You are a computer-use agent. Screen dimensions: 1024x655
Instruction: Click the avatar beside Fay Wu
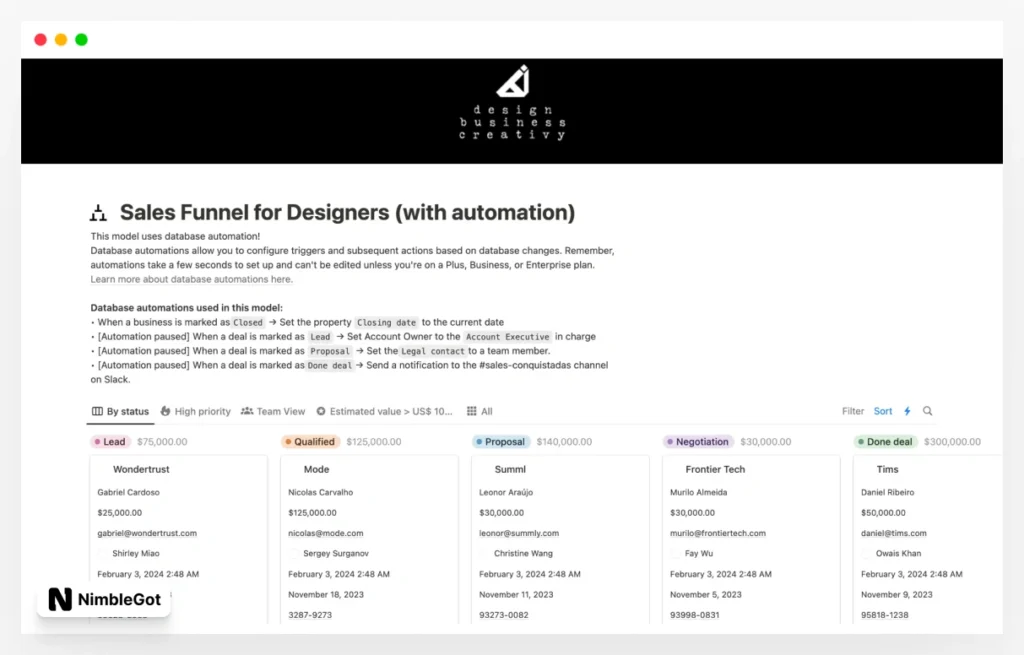(x=676, y=553)
